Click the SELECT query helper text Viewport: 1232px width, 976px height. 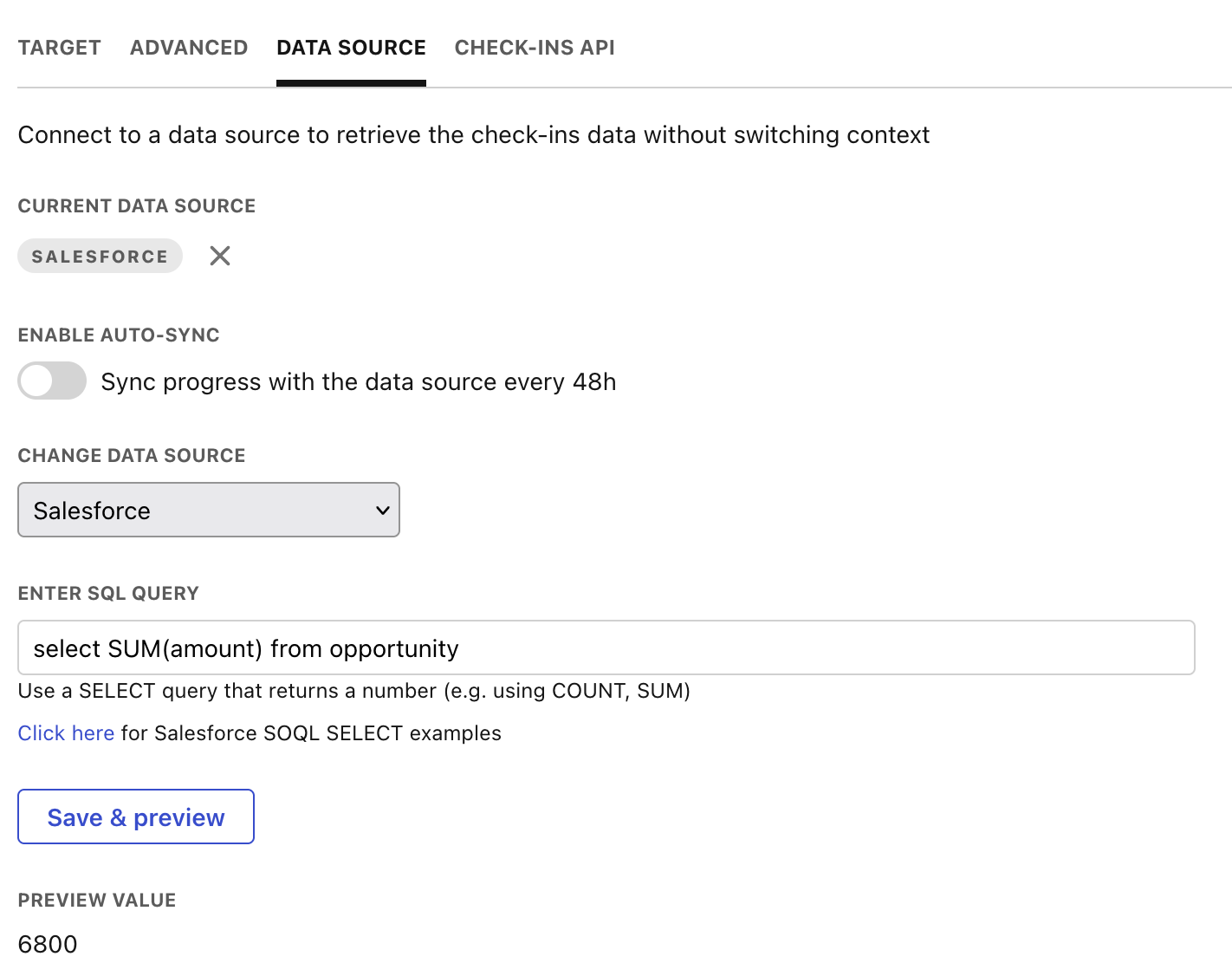[x=353, y=691]
